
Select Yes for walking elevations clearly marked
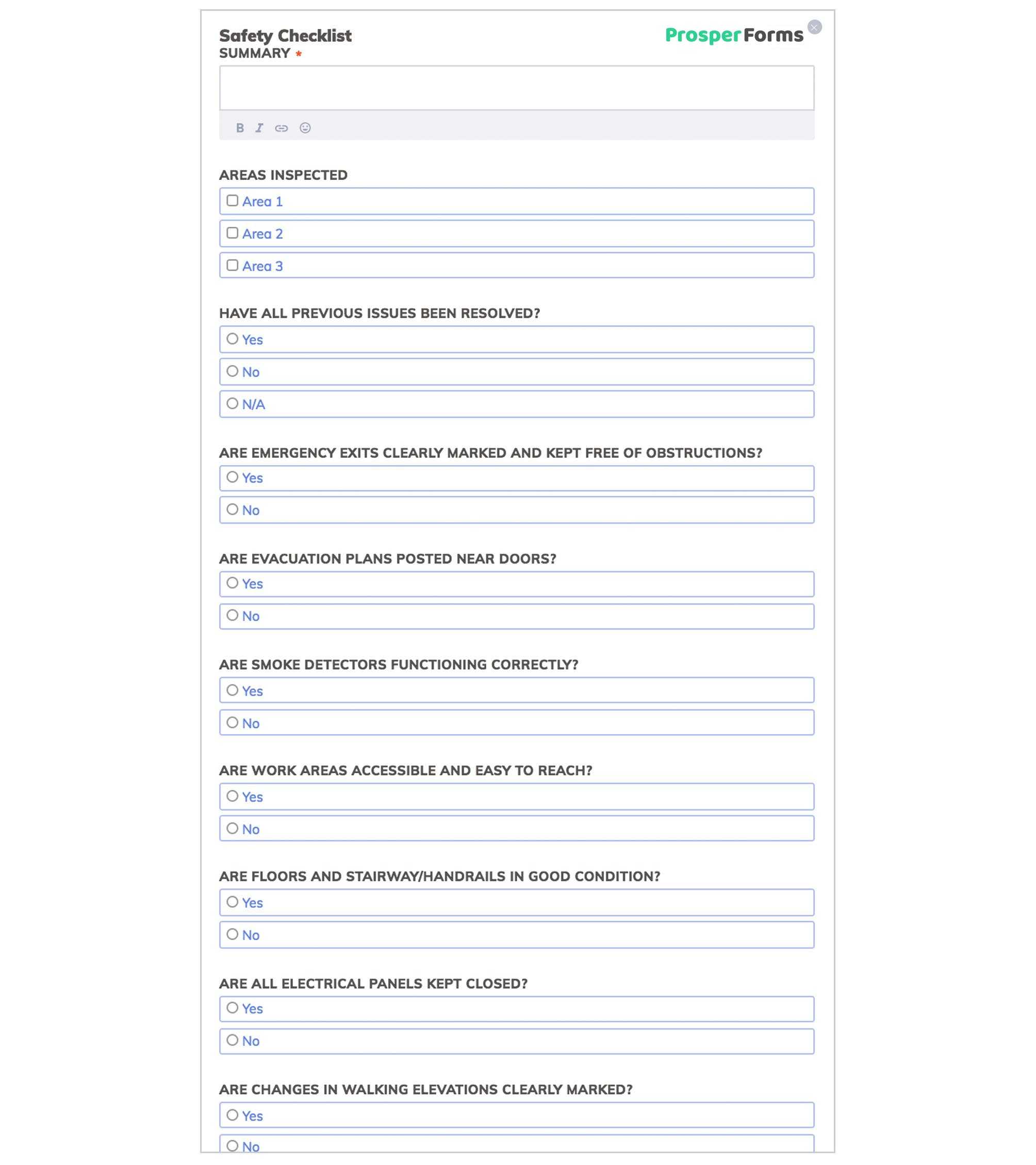(x=232, y=1115)
